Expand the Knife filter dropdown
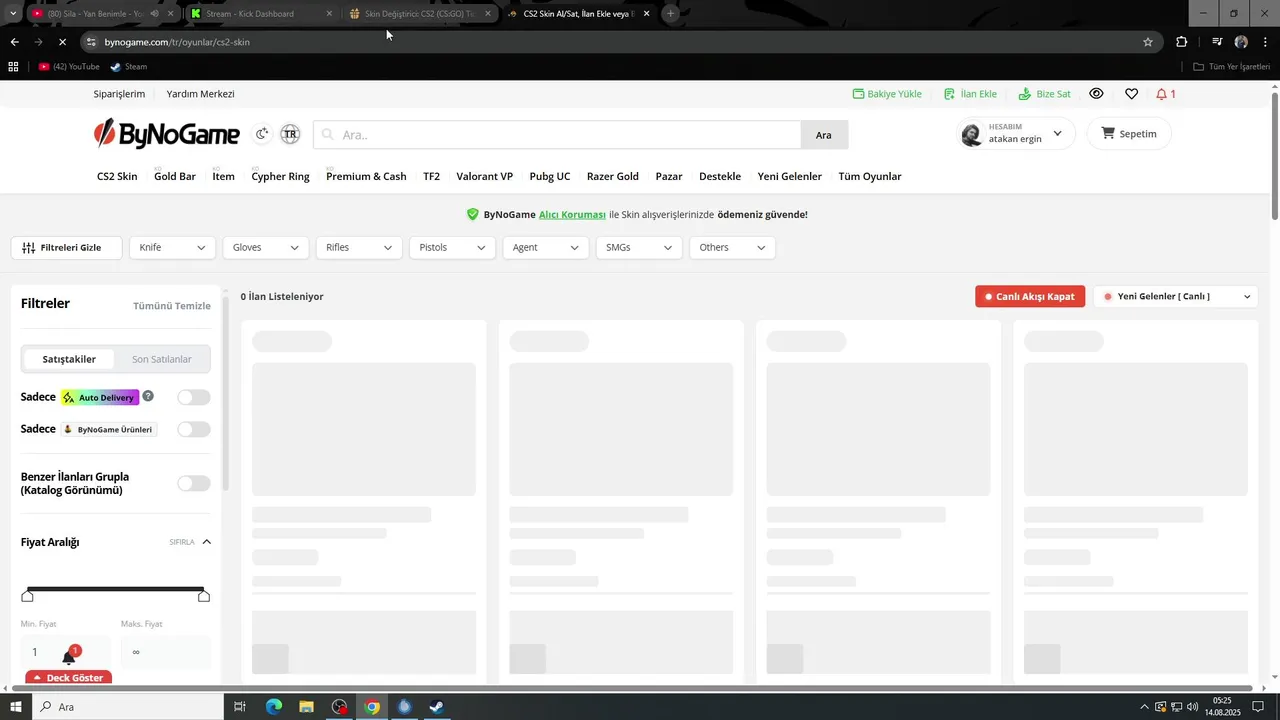1280x720 pixels. tap(172, 247)
